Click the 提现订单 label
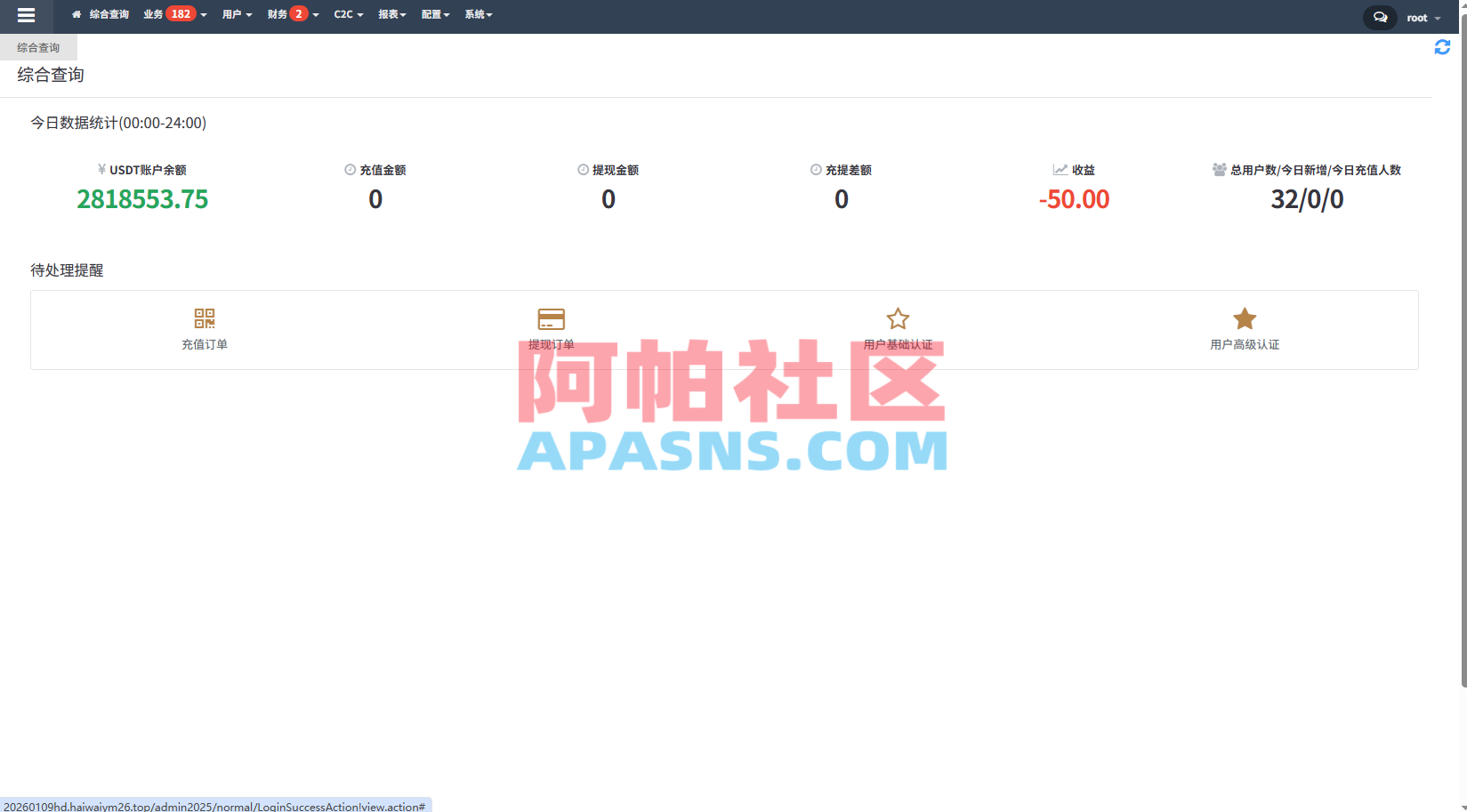This screenshot has height=812, width=1467. [552, 344]
